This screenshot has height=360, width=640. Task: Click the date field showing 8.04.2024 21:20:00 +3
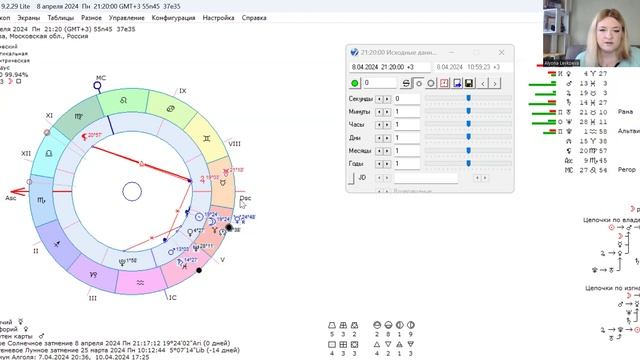(x=390, y=67)
